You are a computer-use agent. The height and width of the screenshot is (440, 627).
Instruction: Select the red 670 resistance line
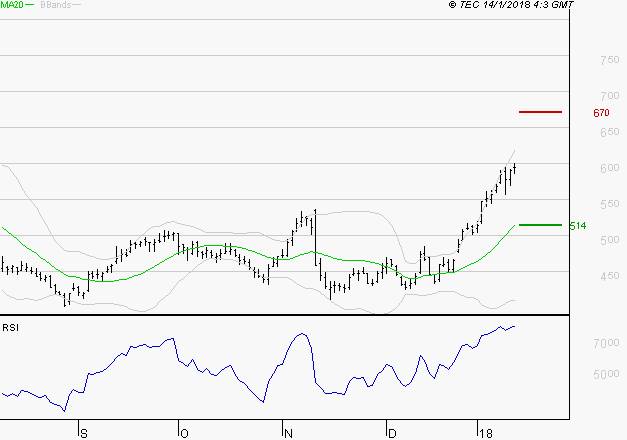[541, 112]
